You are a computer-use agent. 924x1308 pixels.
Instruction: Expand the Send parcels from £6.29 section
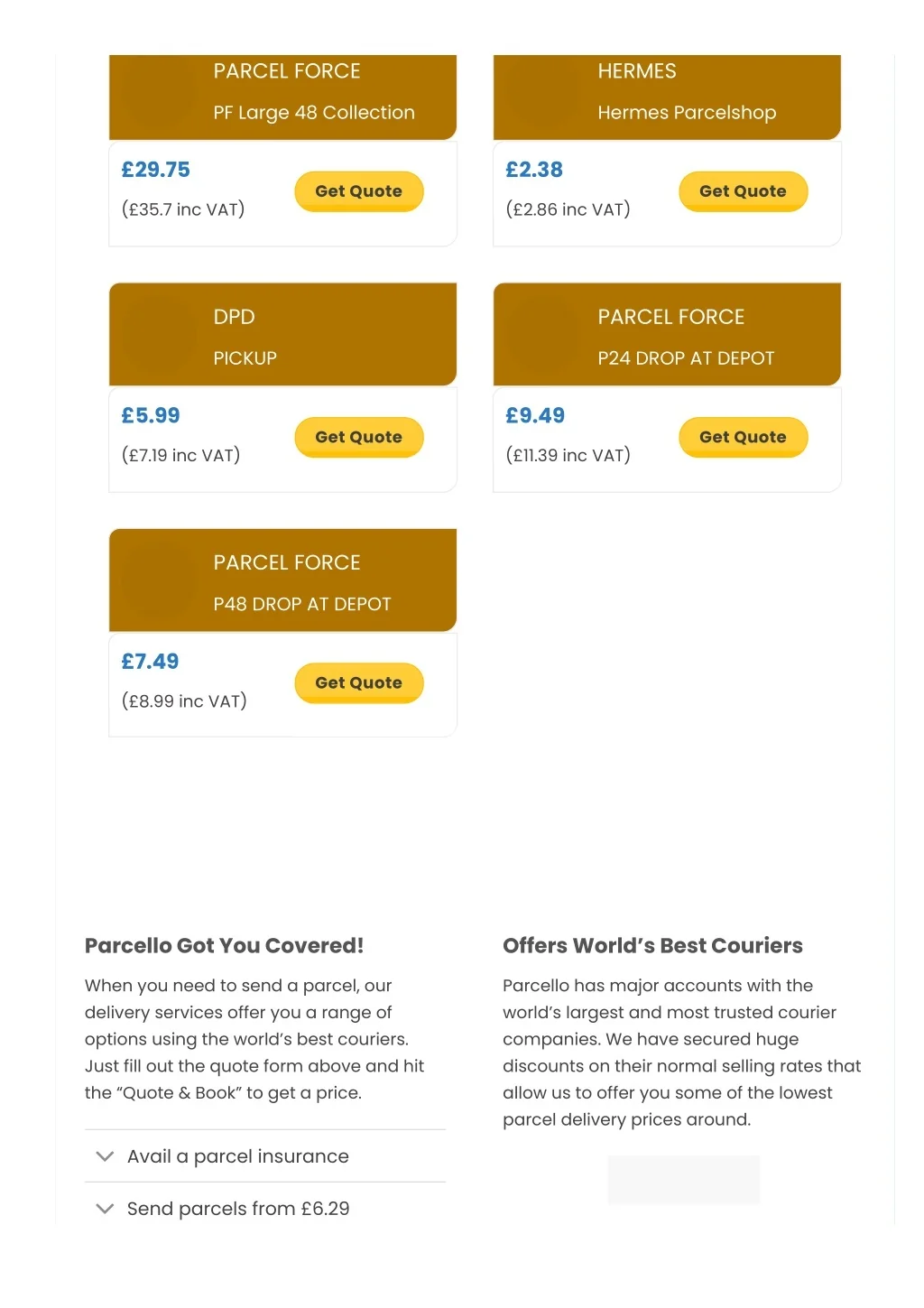point(237,1209)
